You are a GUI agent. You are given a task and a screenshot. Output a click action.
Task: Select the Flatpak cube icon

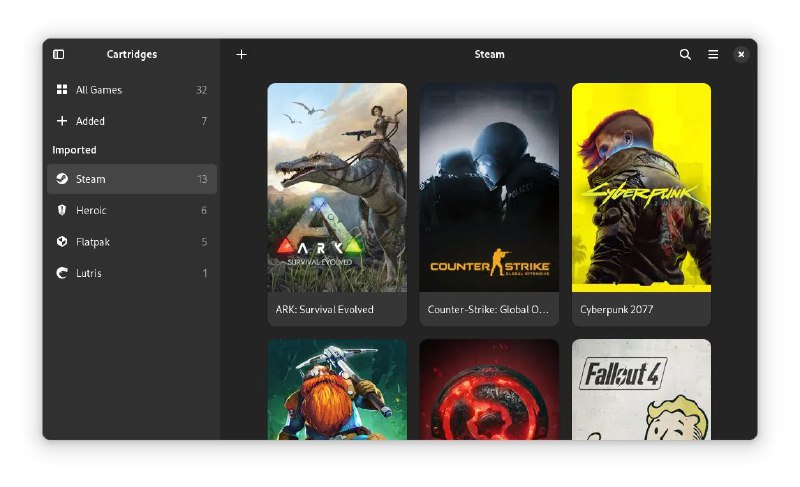pos(62,242)
